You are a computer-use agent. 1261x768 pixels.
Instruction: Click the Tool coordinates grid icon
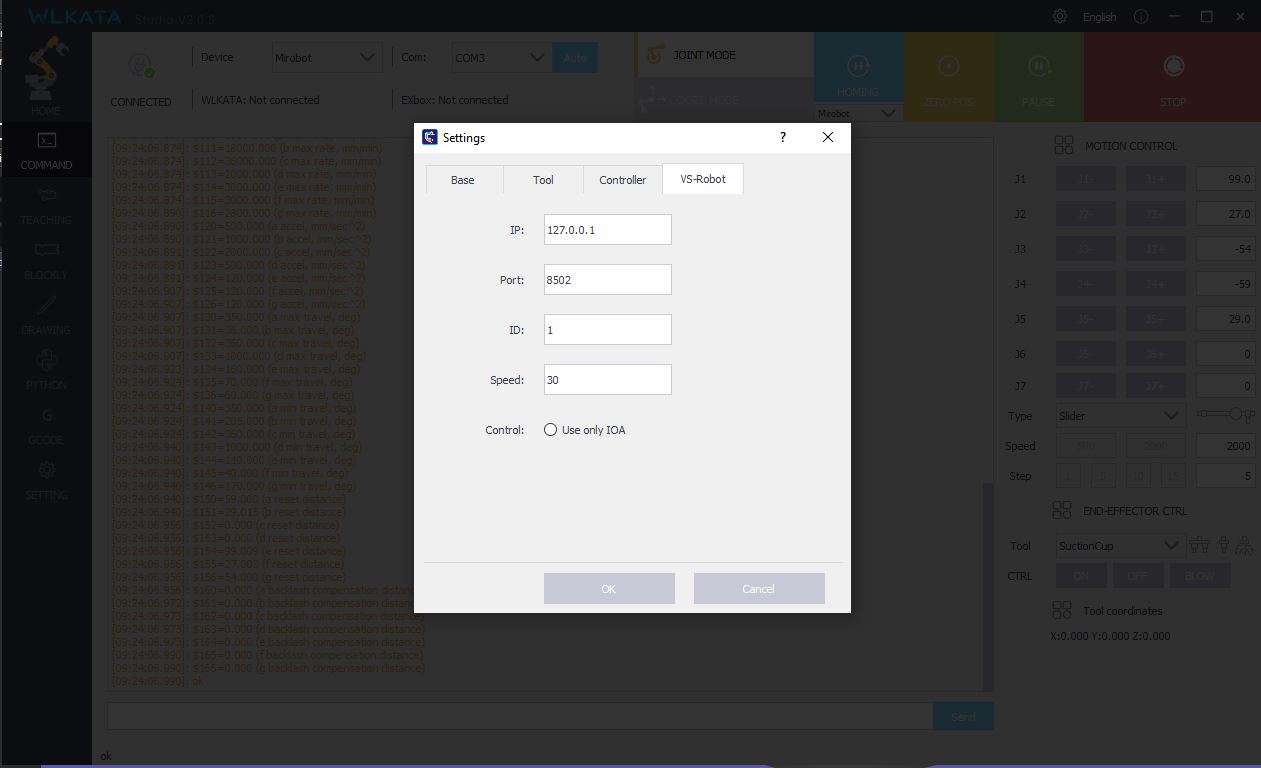coord(1062,610)
